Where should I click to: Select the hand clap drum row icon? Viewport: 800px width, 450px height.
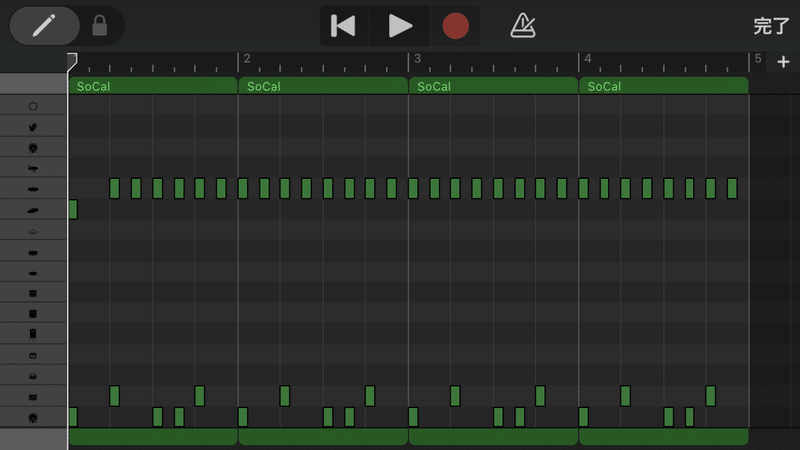point(33,127)
